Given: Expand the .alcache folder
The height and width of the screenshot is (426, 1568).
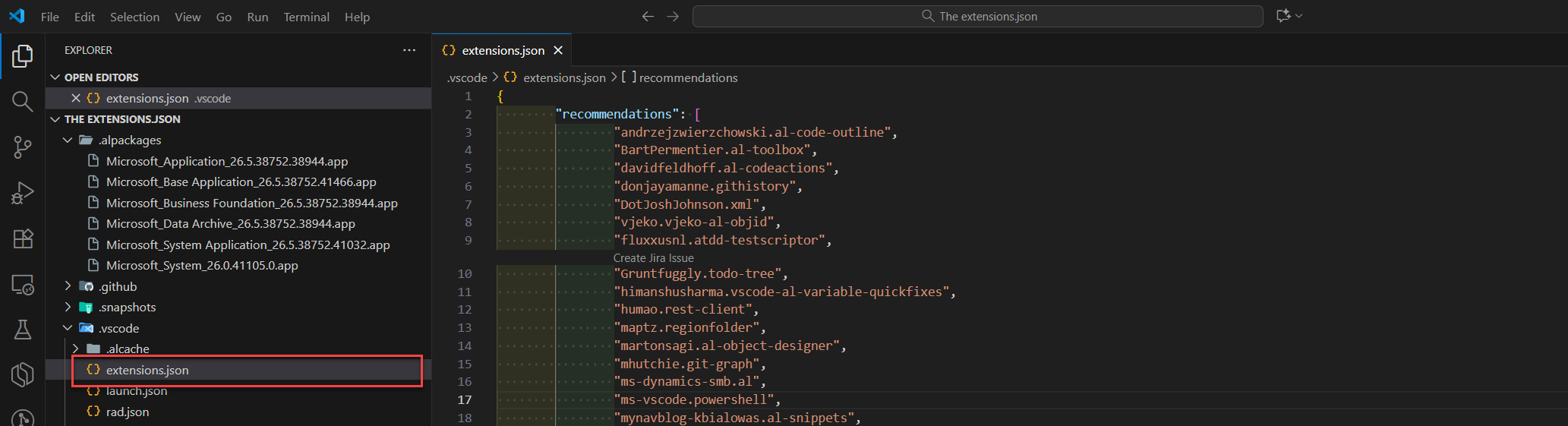Looking at the screenshot, I should (76, 349).
